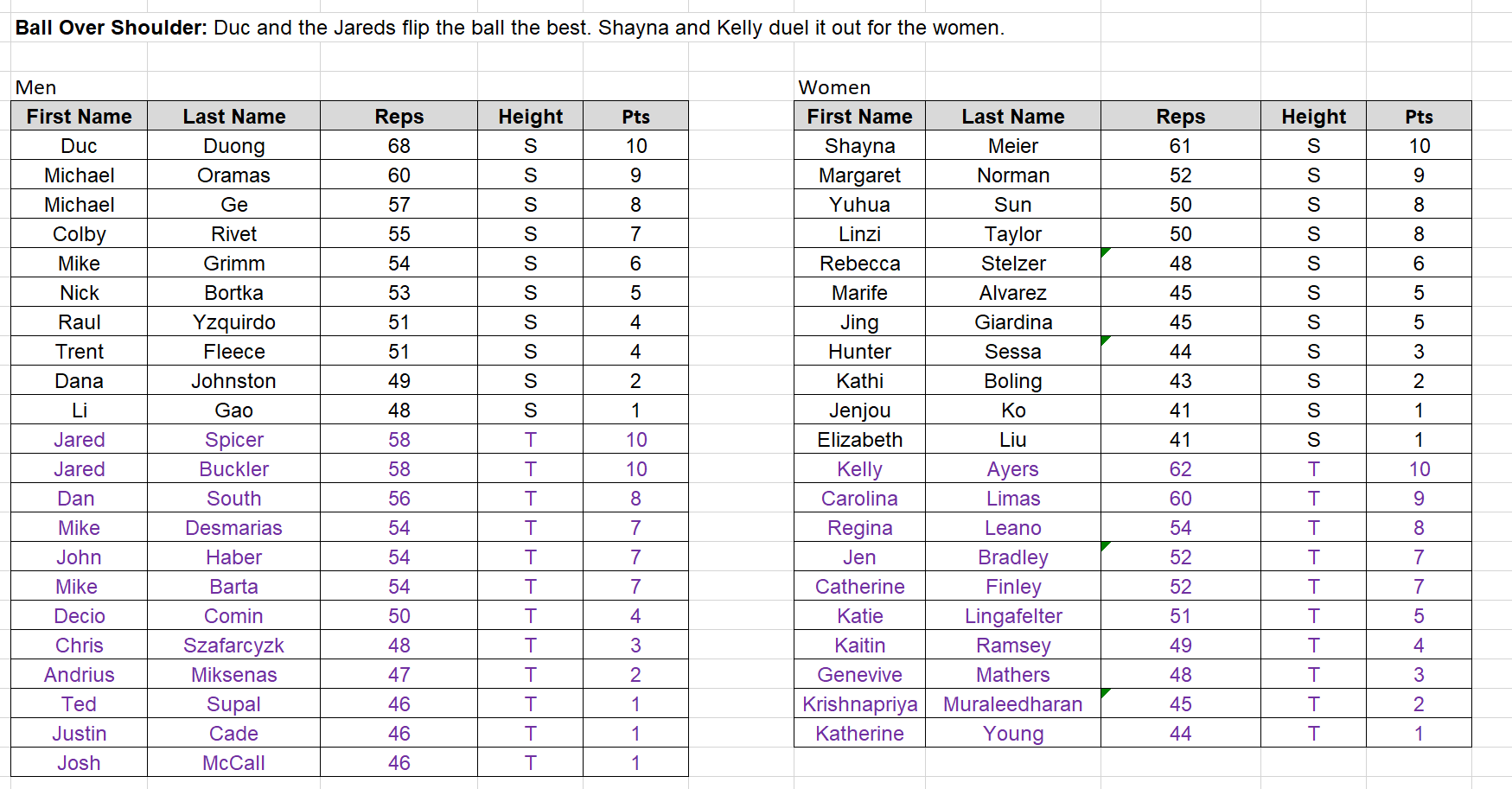Click the comment marker on Bradley's reps cell
Screen dimensions: 1512x789
(x=1106, y=546)
